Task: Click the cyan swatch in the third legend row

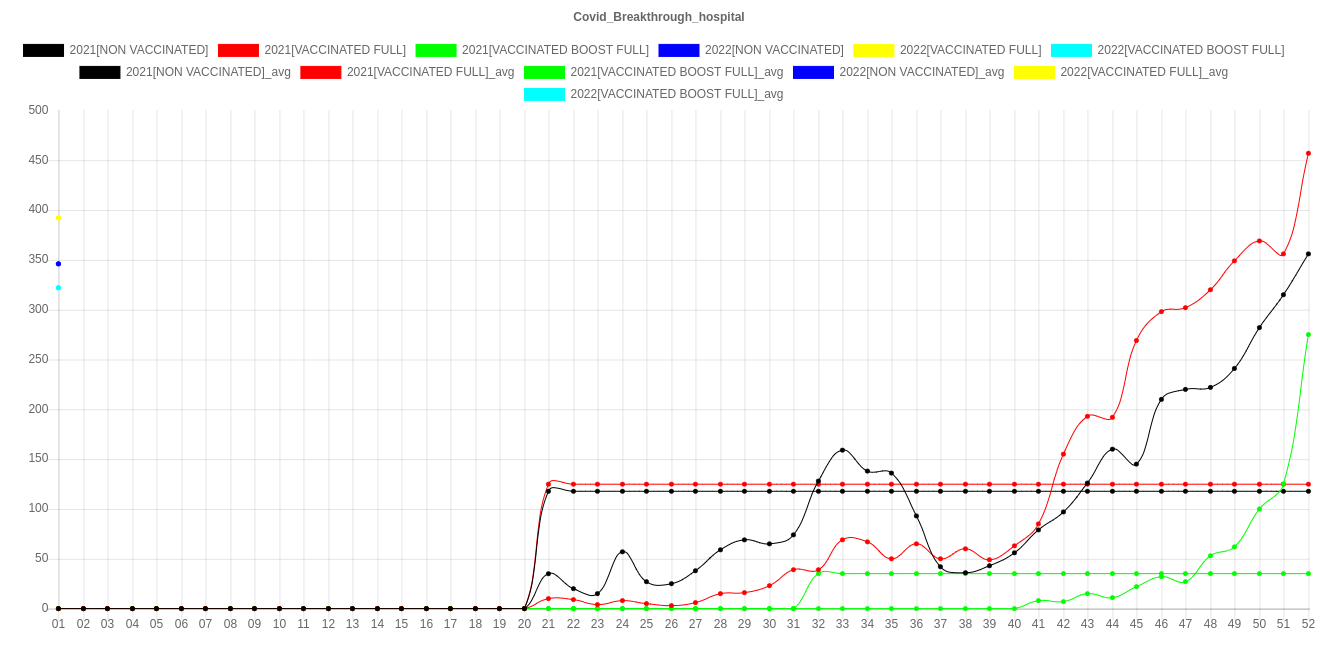Action: [x=545, y=94]
